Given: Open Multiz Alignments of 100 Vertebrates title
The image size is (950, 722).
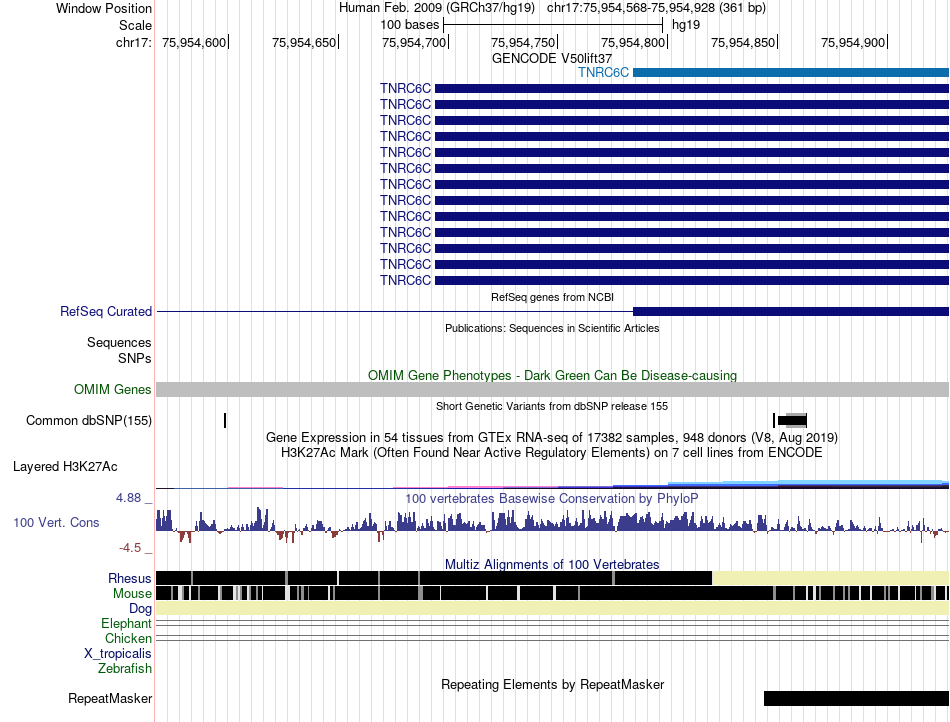Looking at the screenshot, I should click(x=552, y=565).
